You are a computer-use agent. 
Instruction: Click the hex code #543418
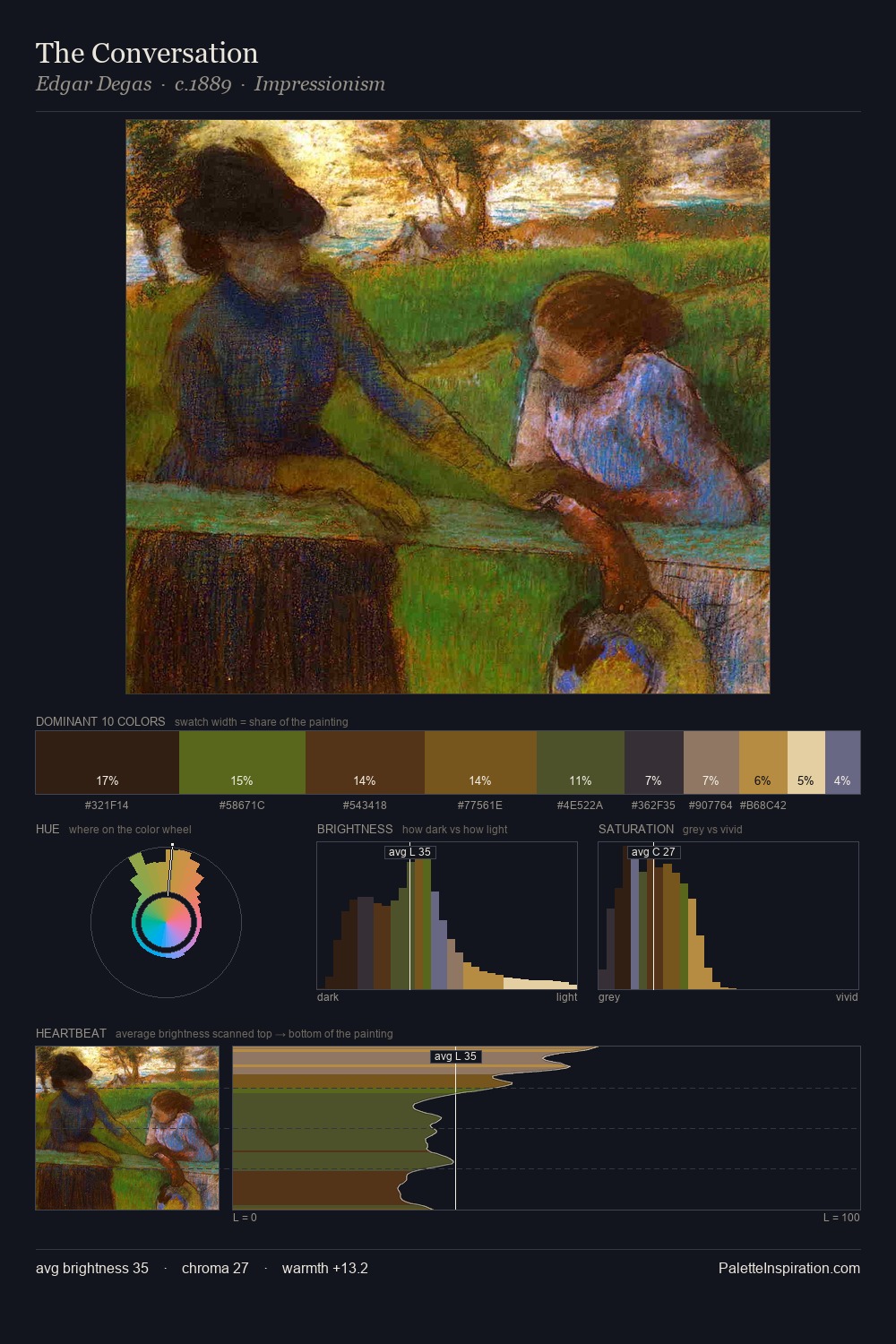click(x=365, y=806)
